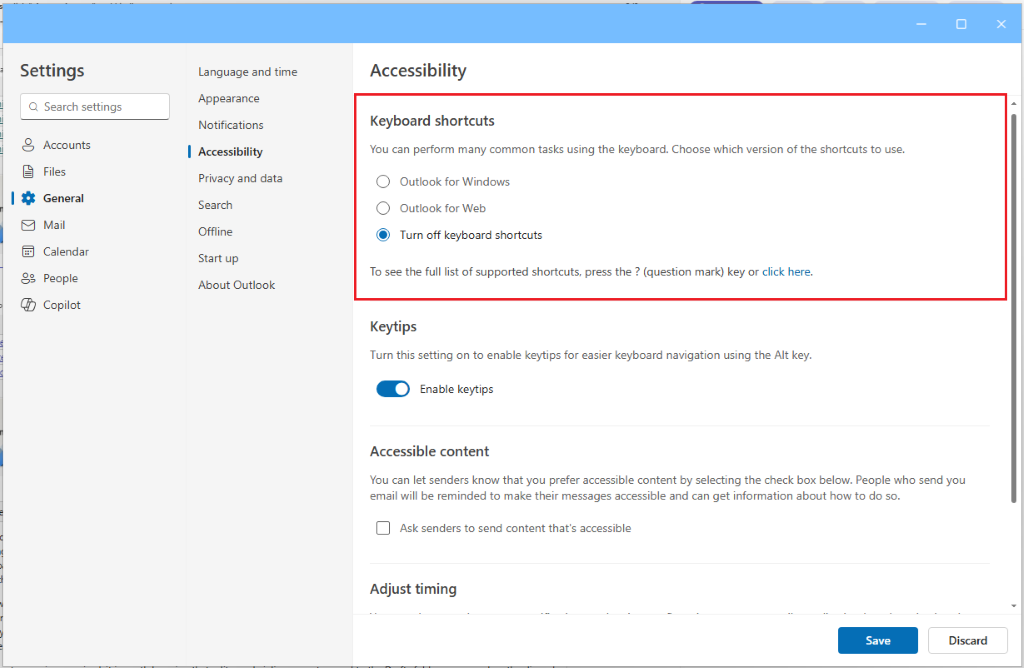Close the Settings window

tap(1001, 24)
